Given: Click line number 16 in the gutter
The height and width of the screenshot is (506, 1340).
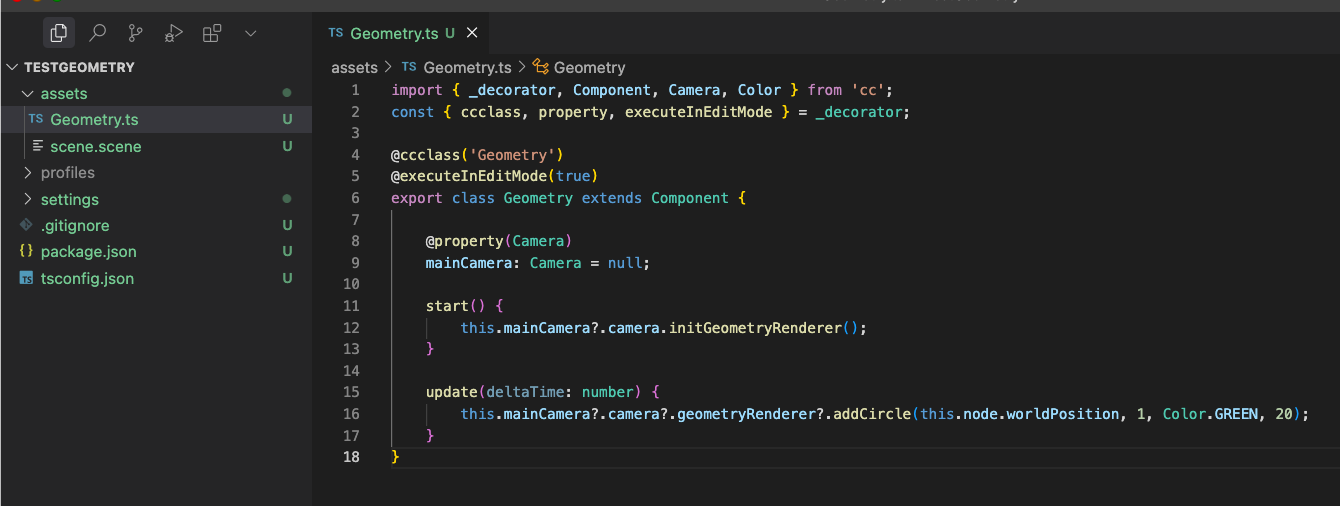Looking at the screenshot, I should (x=351, y=414).
